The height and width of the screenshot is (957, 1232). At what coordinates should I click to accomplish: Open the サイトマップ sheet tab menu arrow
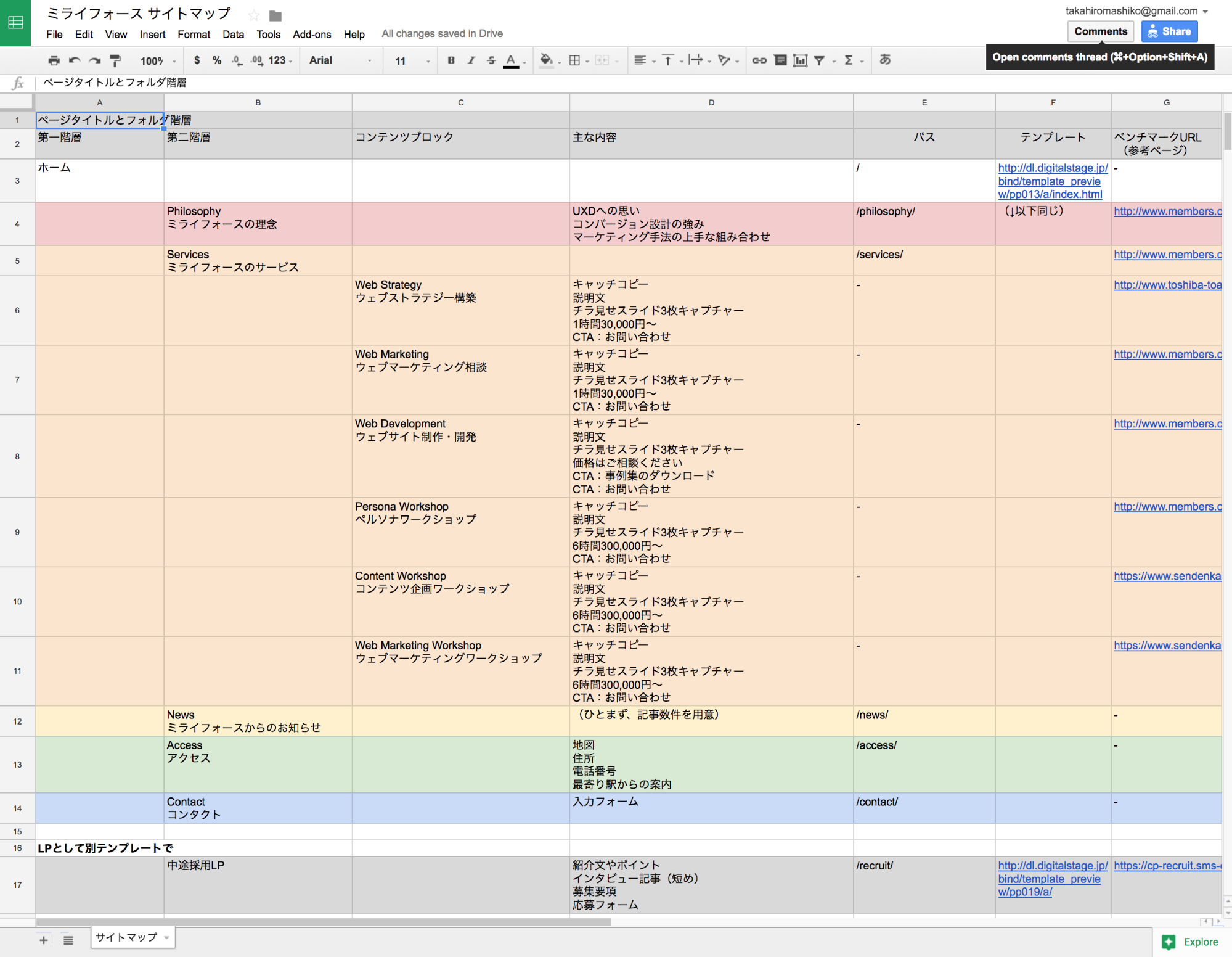166,938
